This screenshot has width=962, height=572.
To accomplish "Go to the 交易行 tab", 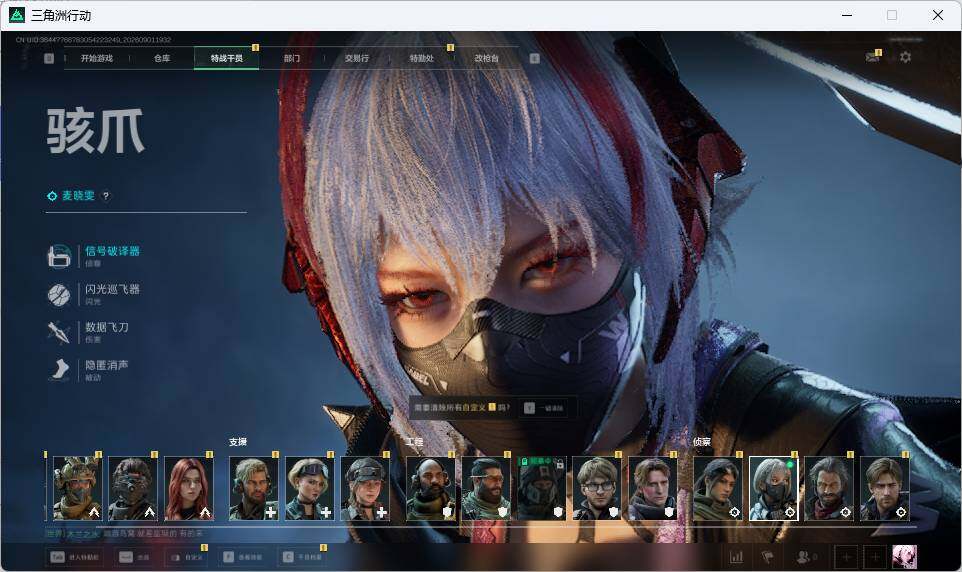I will pyautogui.click(x=356, y=58).
